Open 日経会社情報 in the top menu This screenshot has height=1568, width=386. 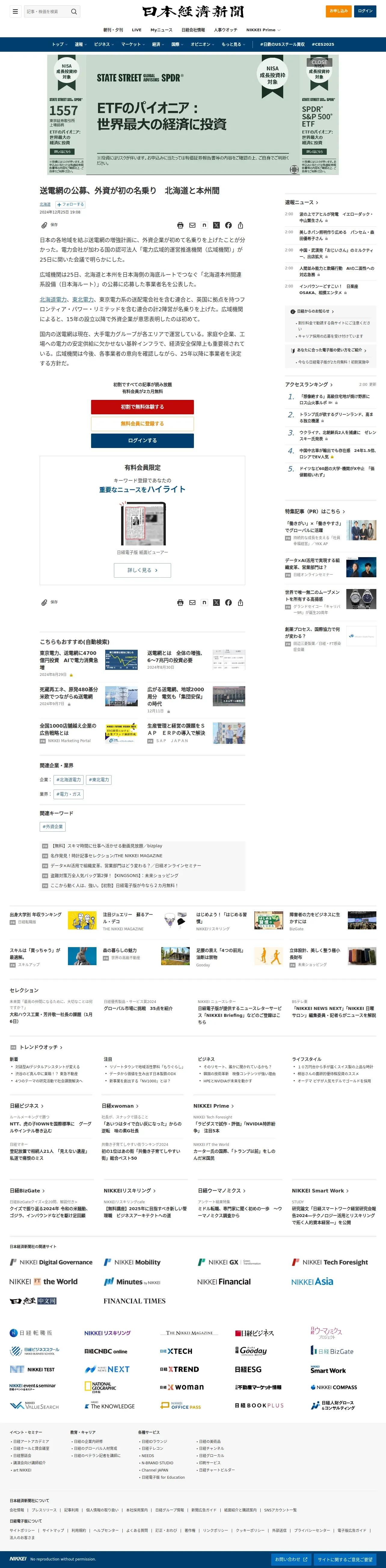coord(193,30)
